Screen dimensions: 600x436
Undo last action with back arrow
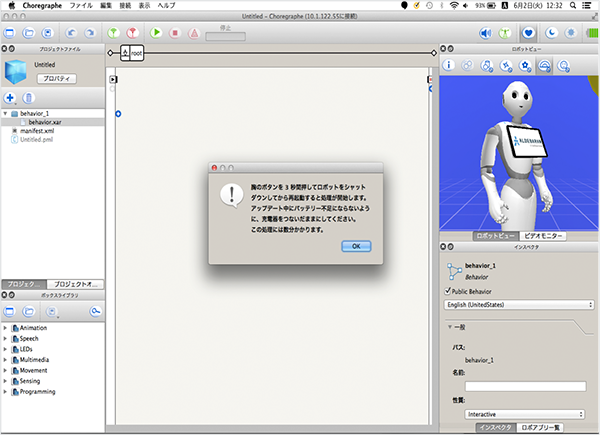pyautogui.click(x=71, y=33)
